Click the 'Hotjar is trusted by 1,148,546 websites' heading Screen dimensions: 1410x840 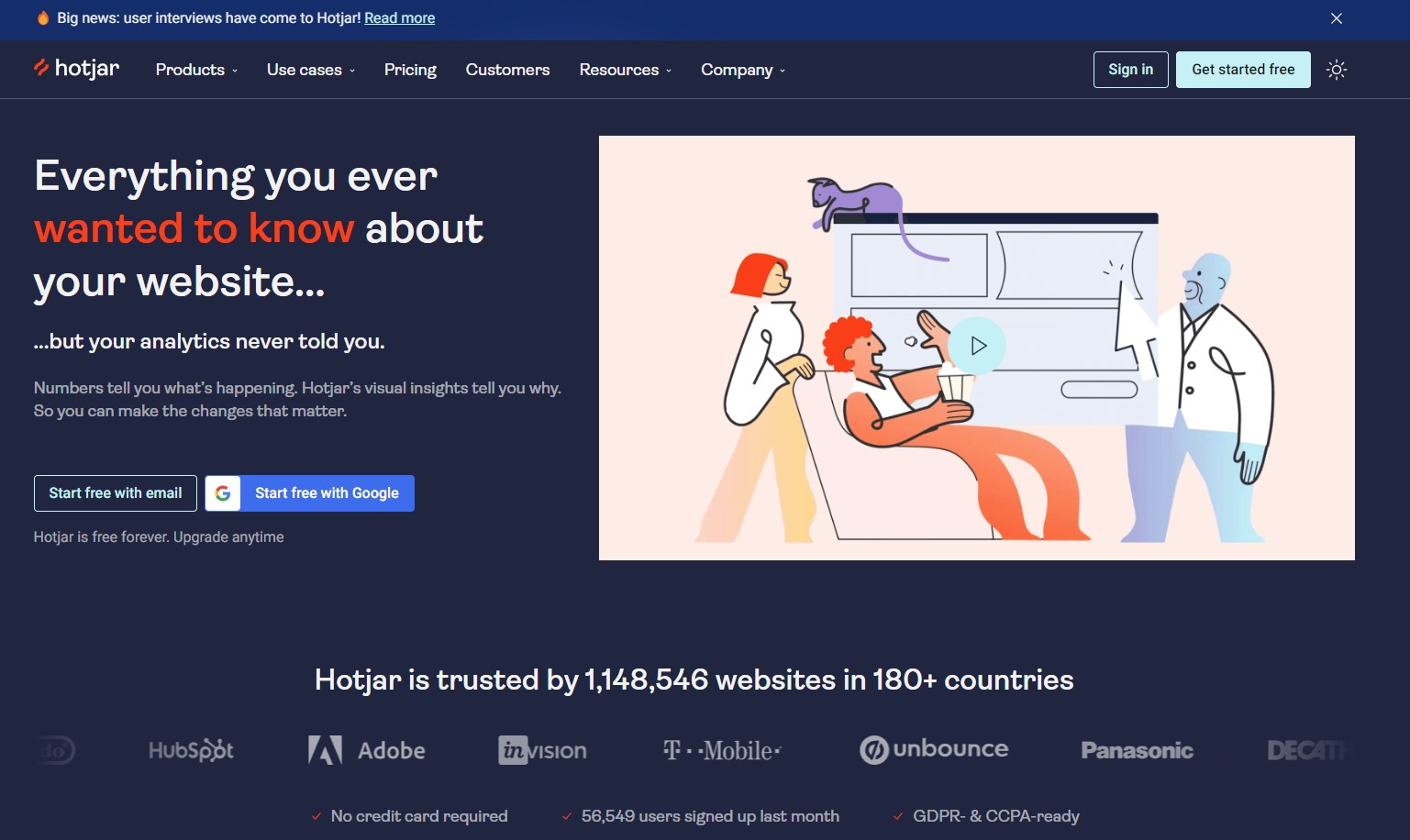(x=694, y=680)
